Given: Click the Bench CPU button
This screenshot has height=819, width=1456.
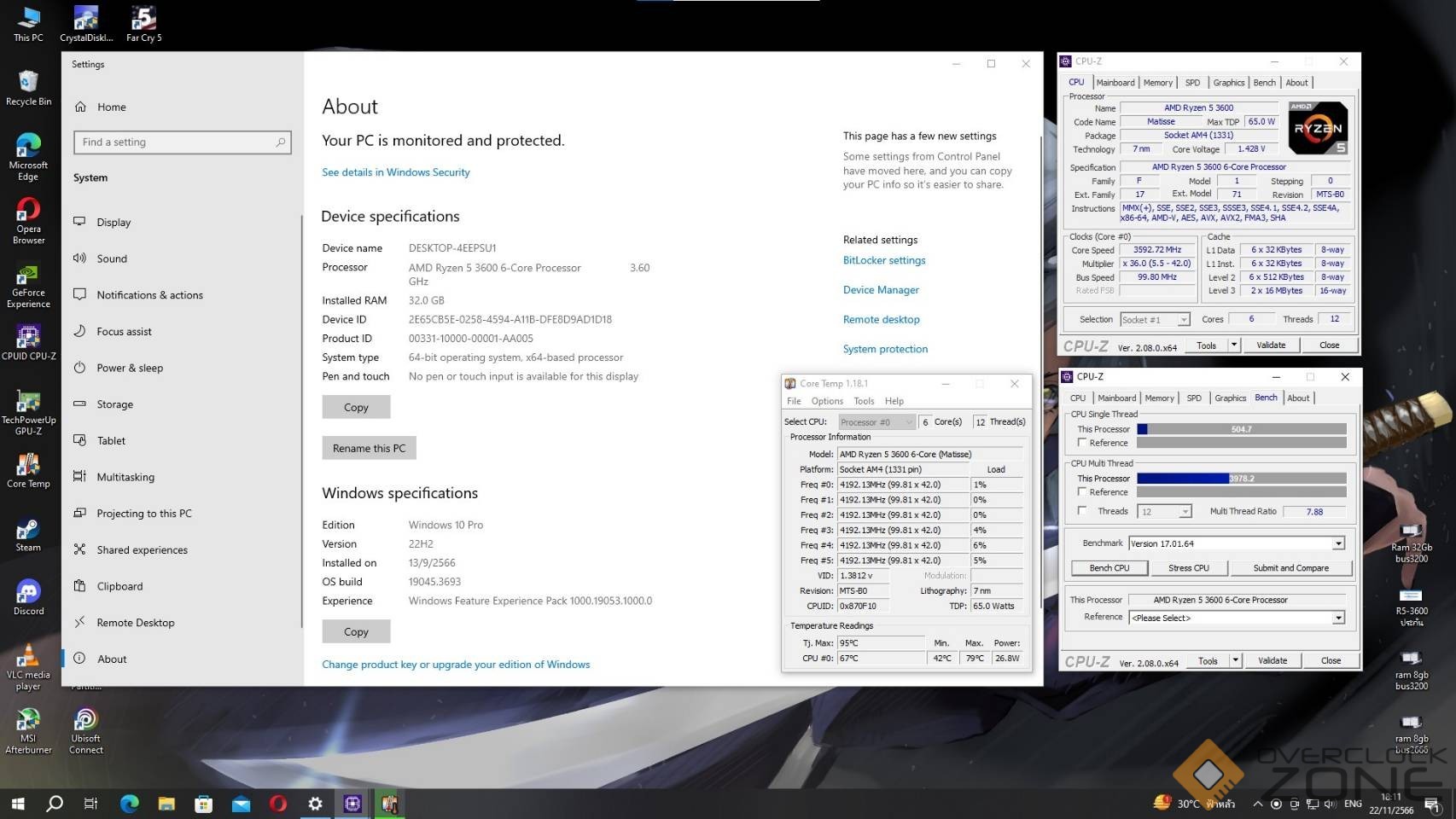Looking at the screenshot, I should [x=1109, y=568].
